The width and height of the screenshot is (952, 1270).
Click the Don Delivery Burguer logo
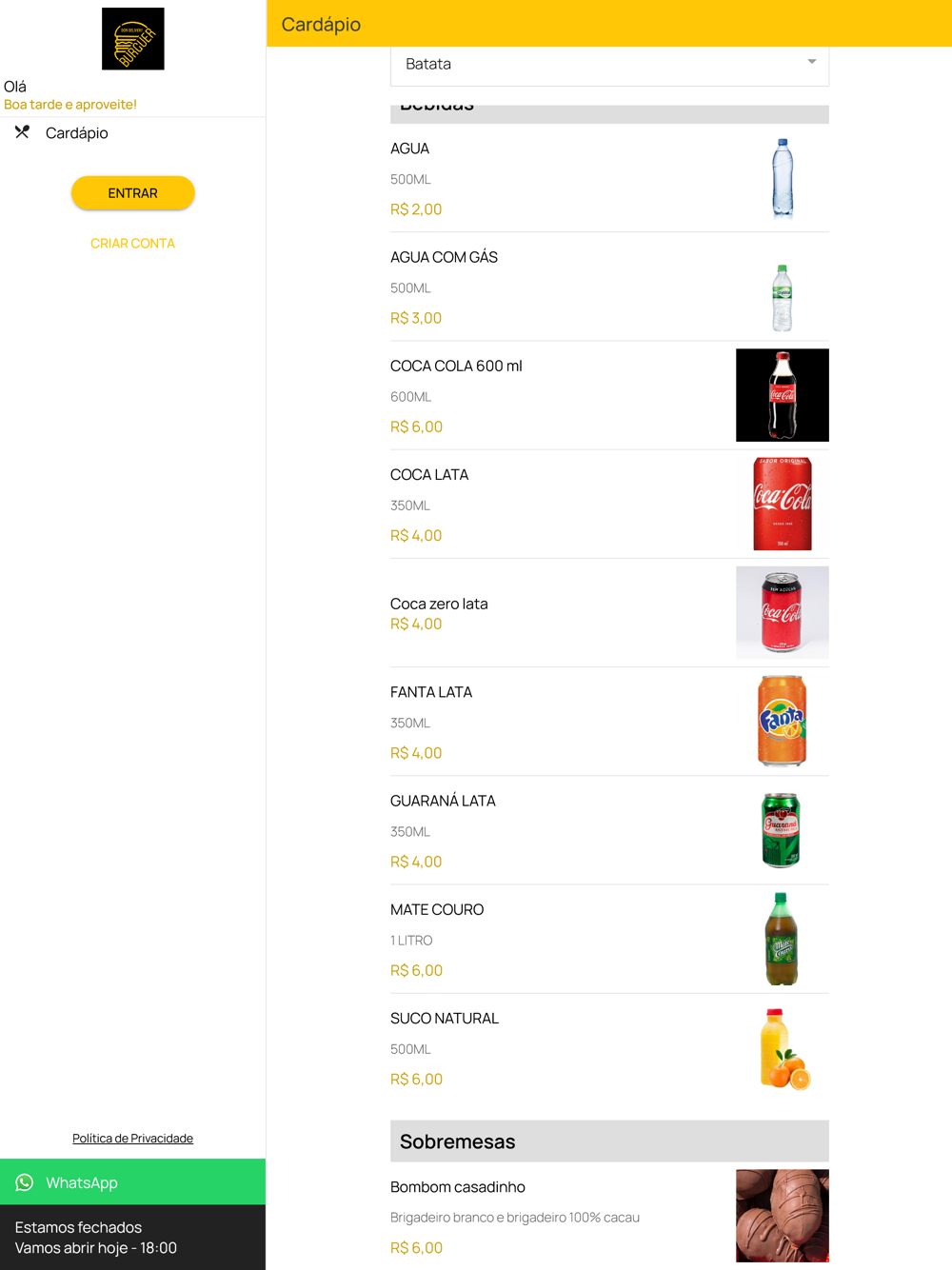click(x=132, y=39)
